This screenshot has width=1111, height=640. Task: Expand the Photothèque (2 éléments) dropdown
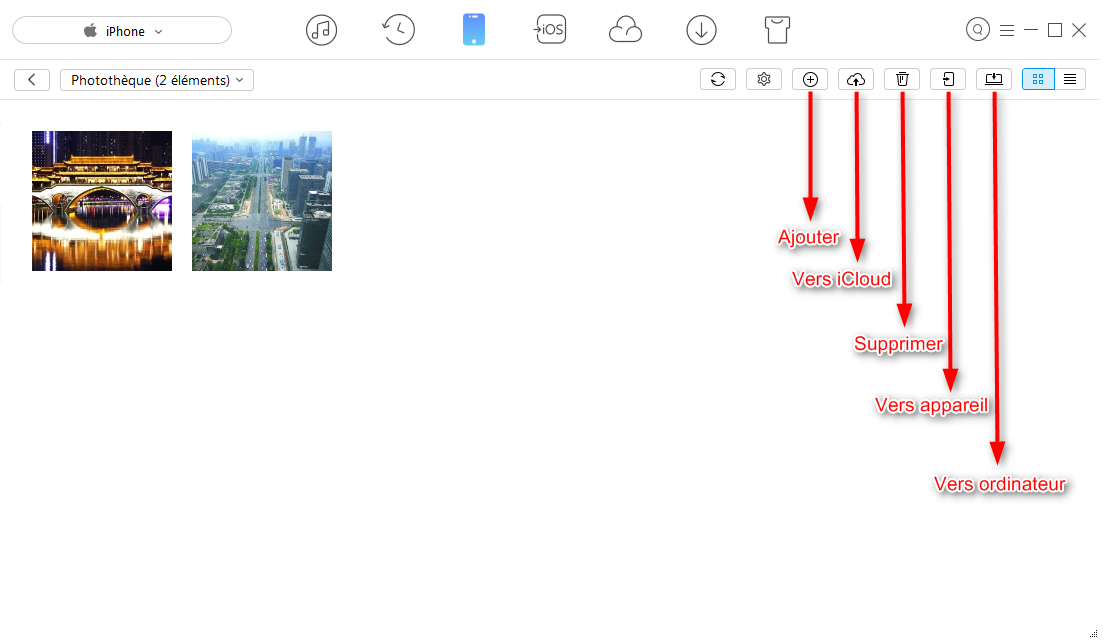click(157, 80)
